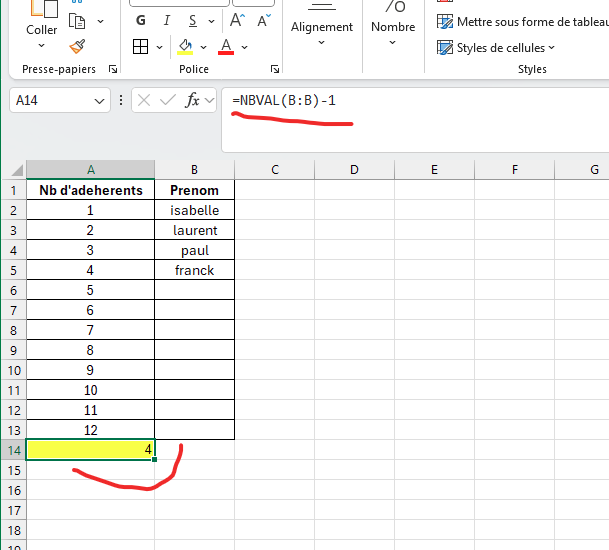Viewport: 609px width, 550px height.
Task: Click the red font color icon
Action: [226, 46]
